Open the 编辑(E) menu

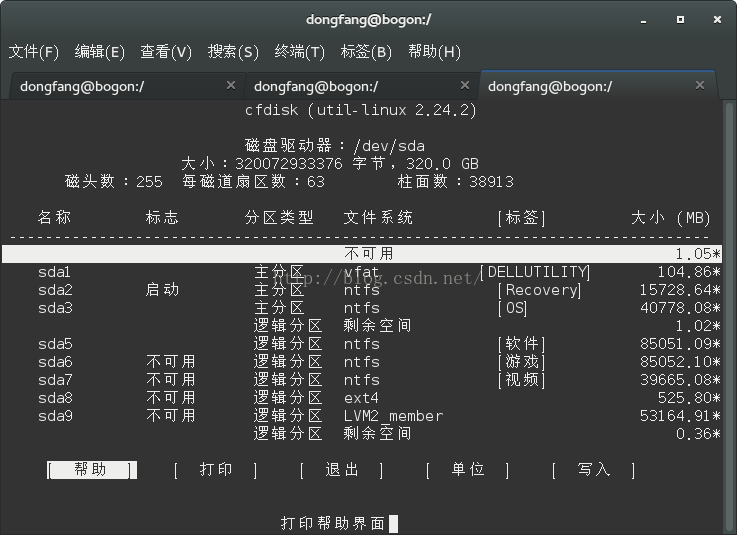point(100,51)
